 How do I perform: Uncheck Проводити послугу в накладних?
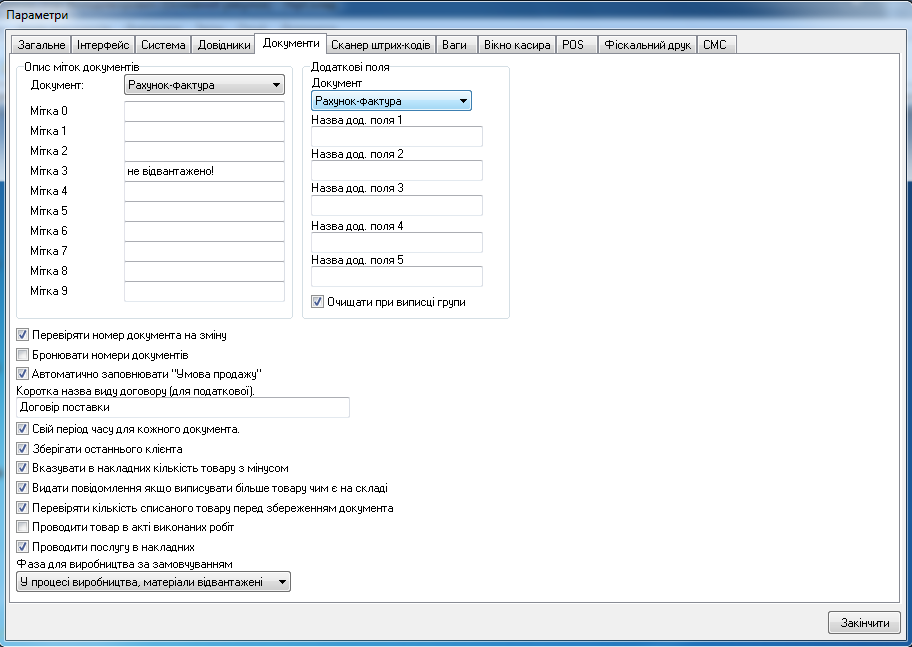click(x=23, y=547)
